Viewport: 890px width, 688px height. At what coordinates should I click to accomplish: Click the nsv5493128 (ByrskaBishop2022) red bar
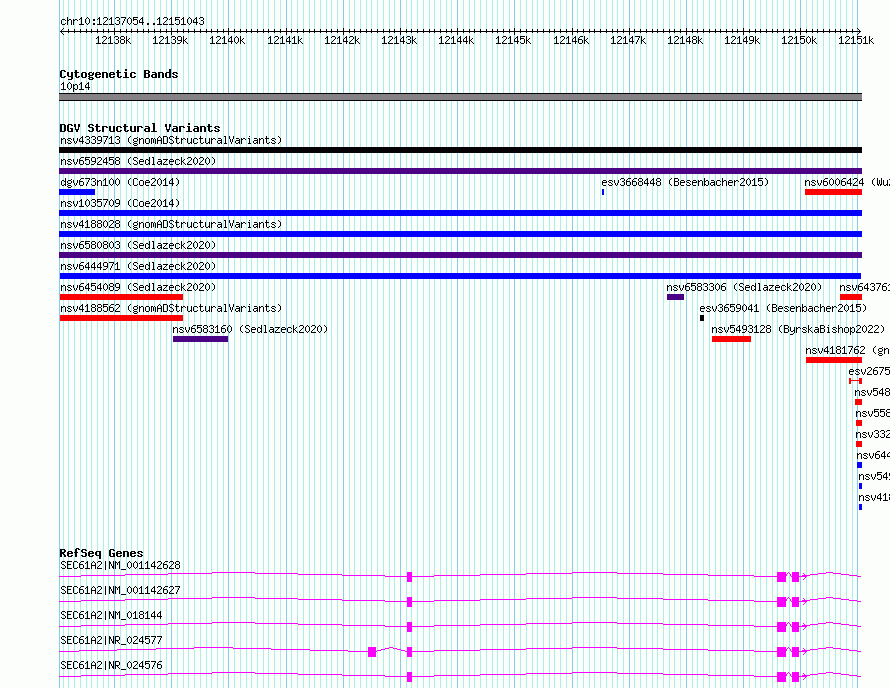point(731,339)
